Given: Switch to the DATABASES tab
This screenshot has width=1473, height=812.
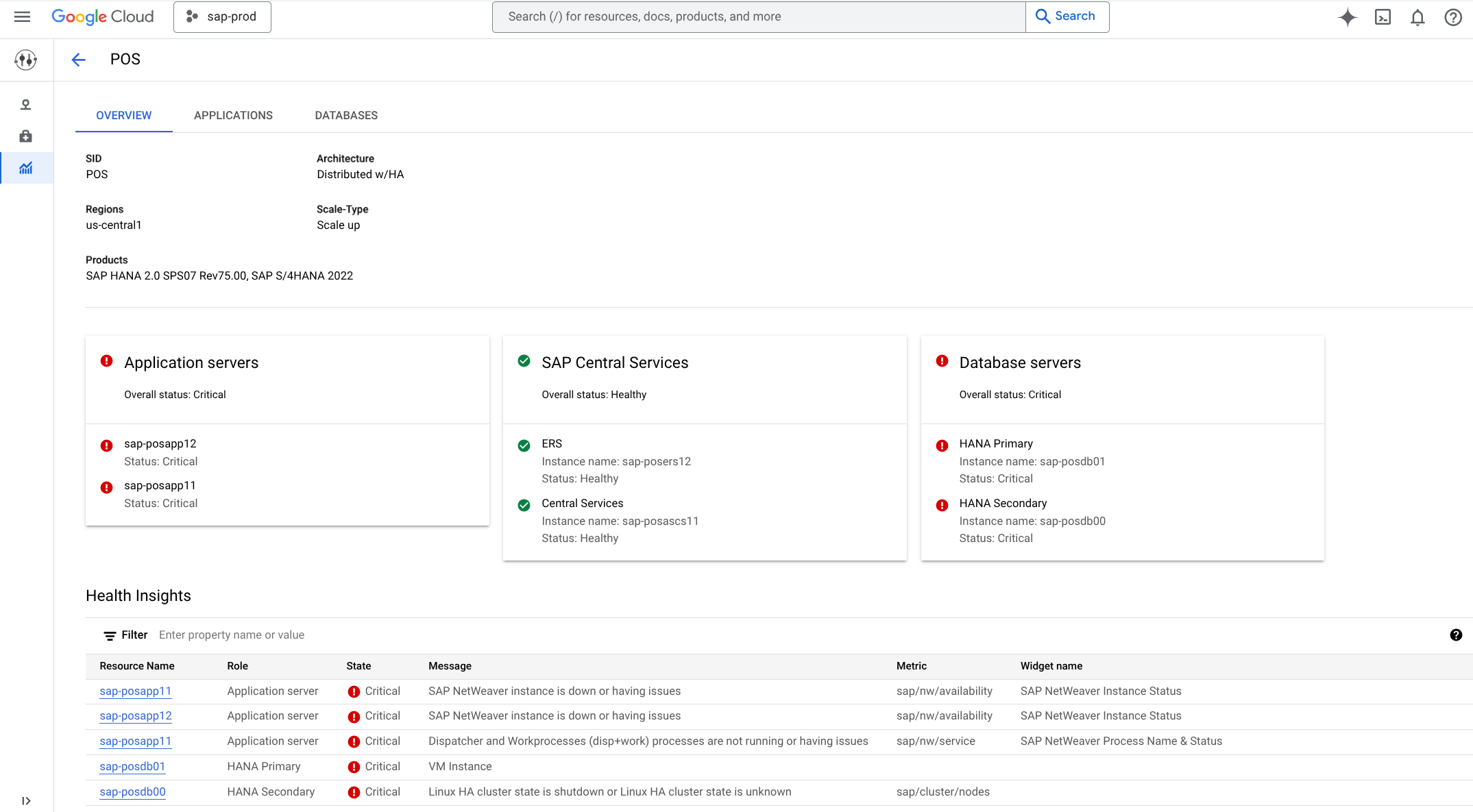Looking at the screenshot, I should coord(346,115).
